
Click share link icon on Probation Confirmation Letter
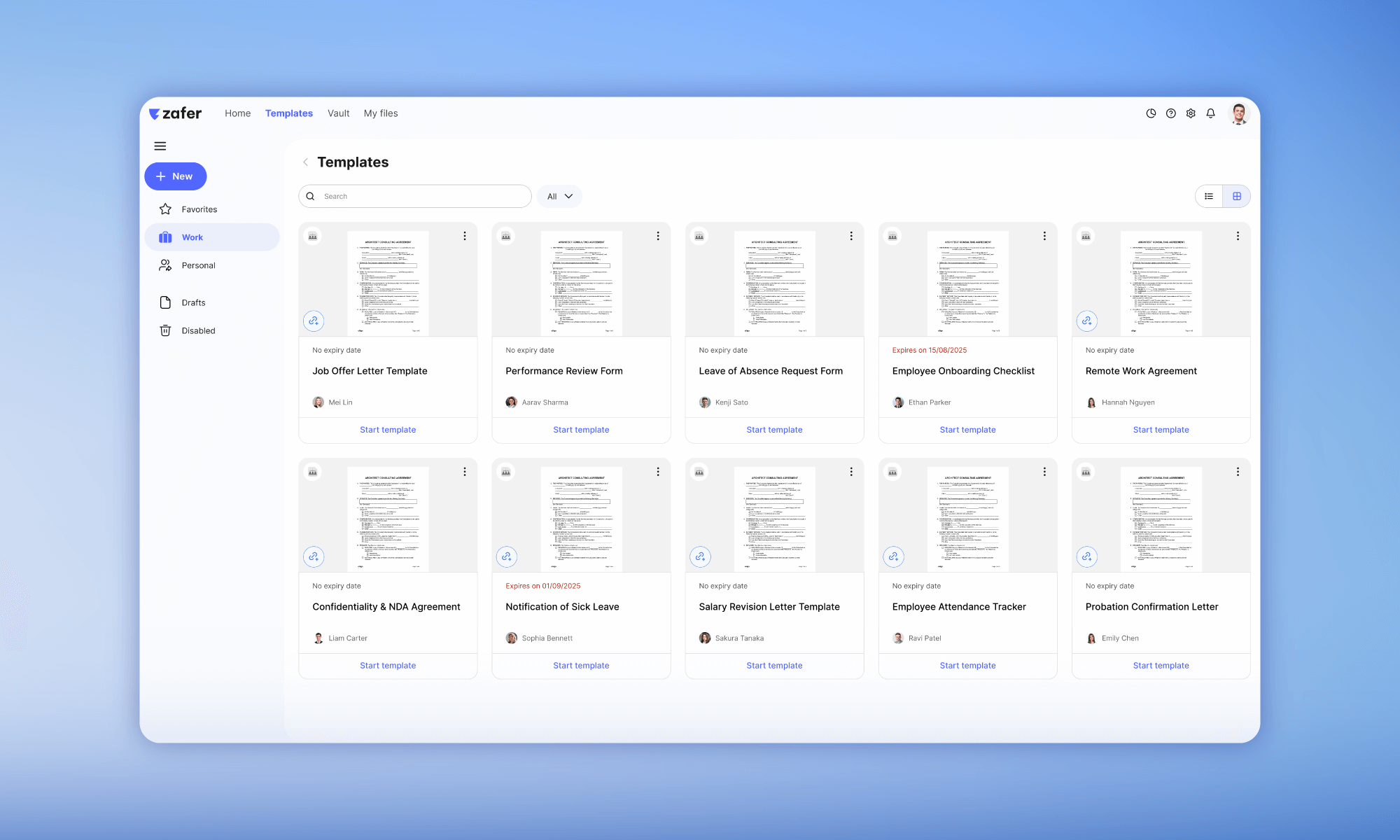(x=1086, y=557)
